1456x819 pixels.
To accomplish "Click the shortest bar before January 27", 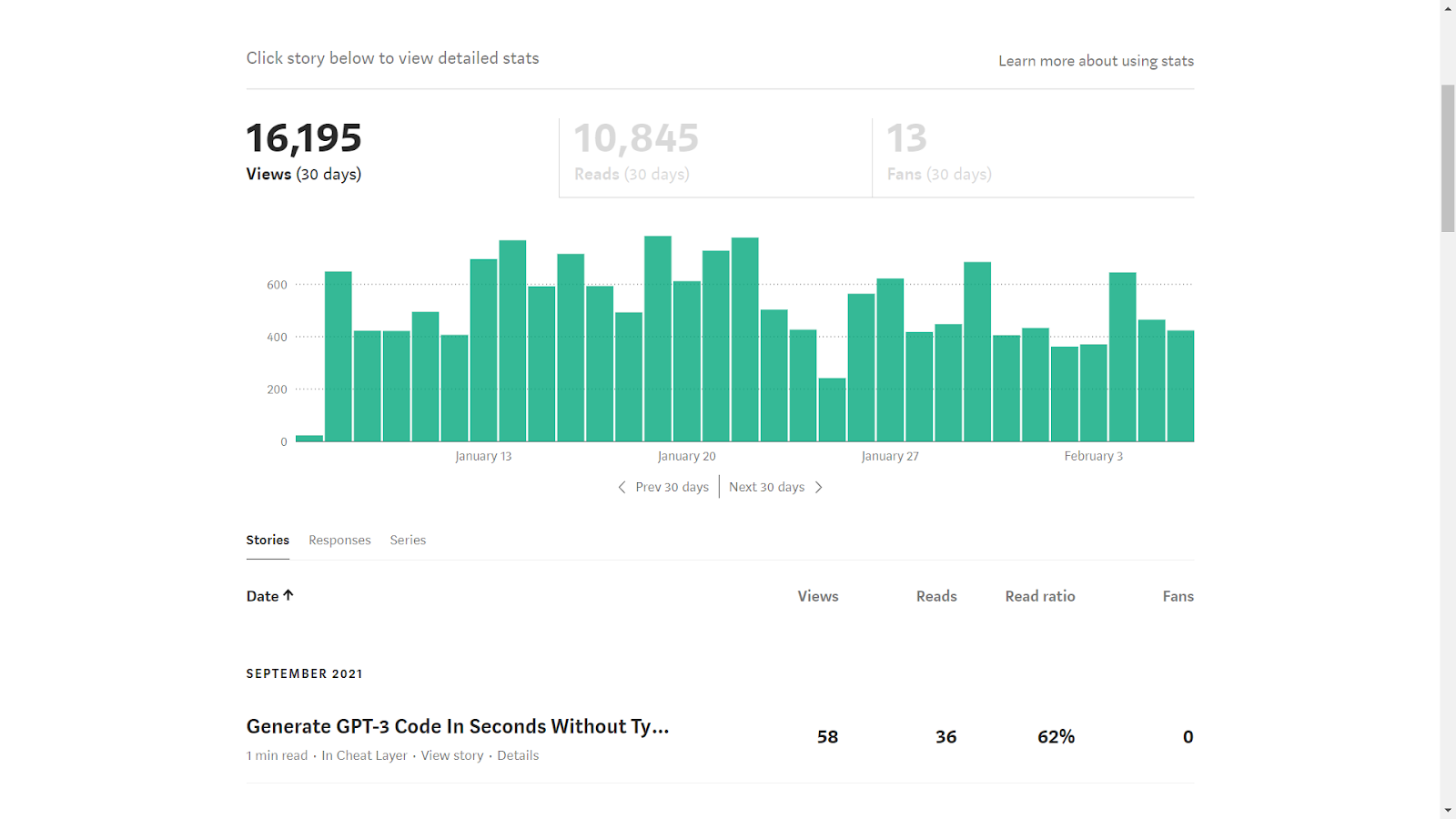I will coord(832,409).
